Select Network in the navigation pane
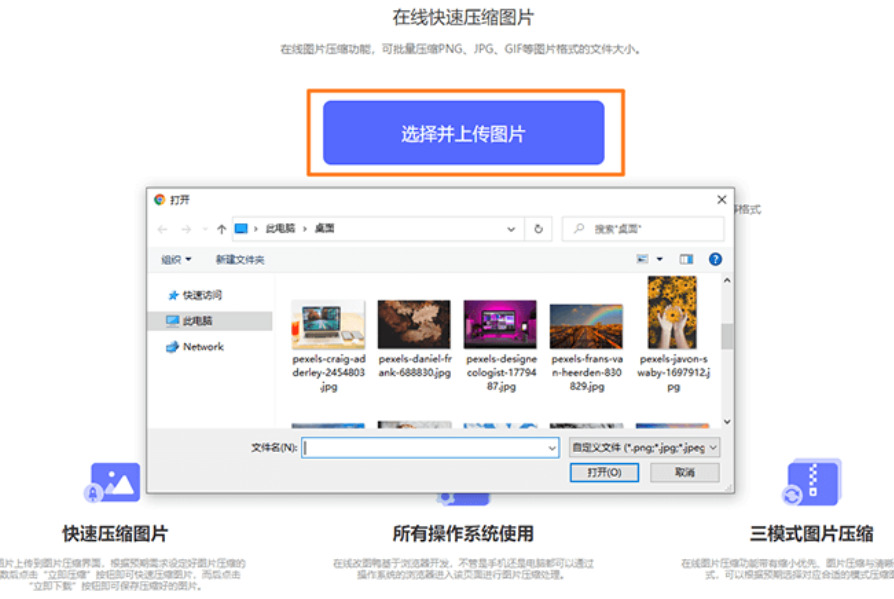This screenshot has height=599, width=894. [195, 347]
